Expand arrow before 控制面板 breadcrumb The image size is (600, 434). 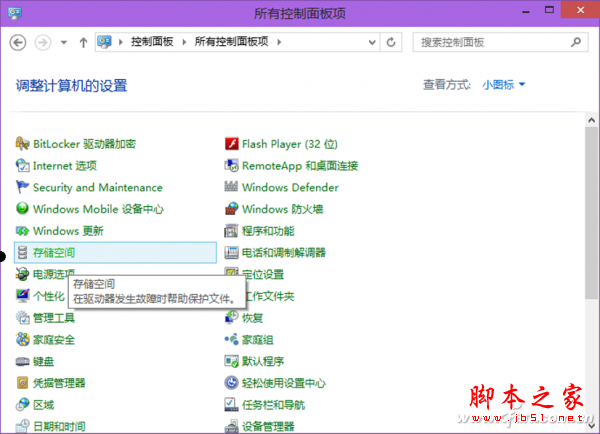point(121,42)
